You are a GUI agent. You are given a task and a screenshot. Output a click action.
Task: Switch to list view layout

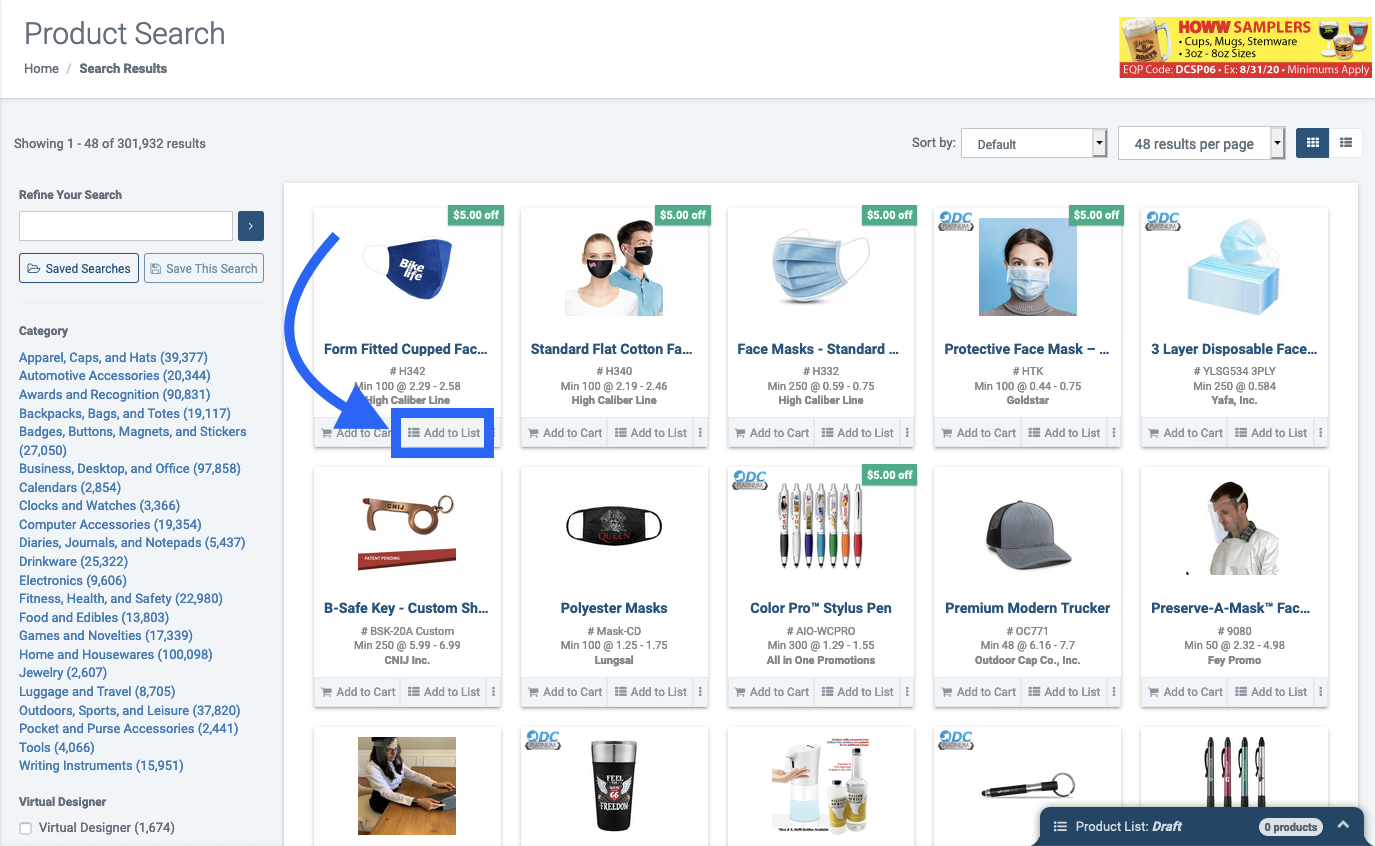[x=1346, y=143]
